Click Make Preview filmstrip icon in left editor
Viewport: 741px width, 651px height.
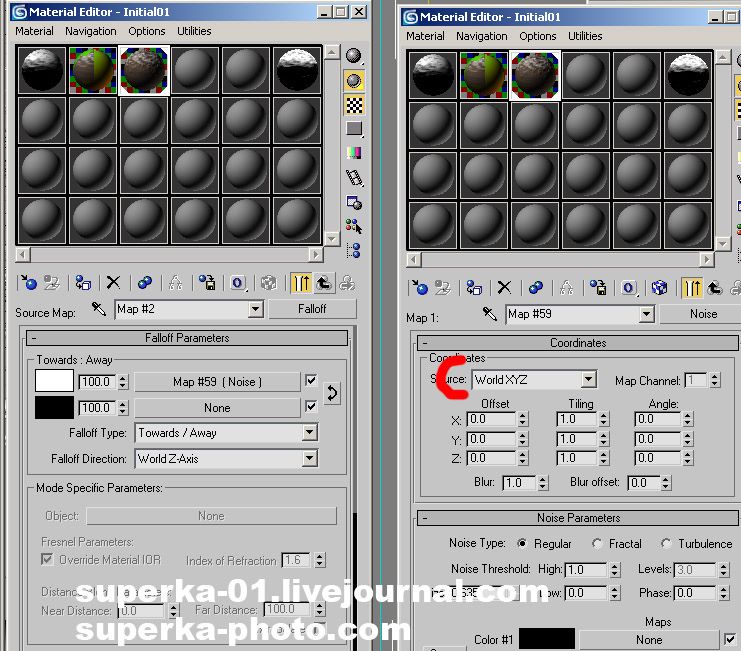[x=354, y=177]
